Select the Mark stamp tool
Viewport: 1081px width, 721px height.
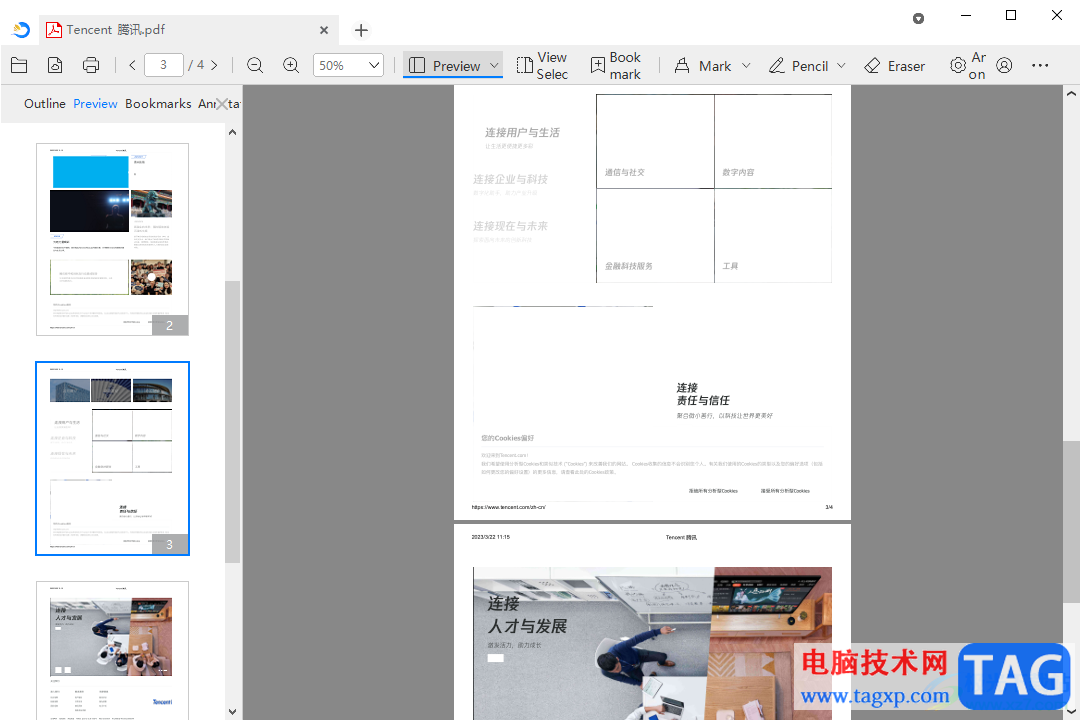point(703,65)
